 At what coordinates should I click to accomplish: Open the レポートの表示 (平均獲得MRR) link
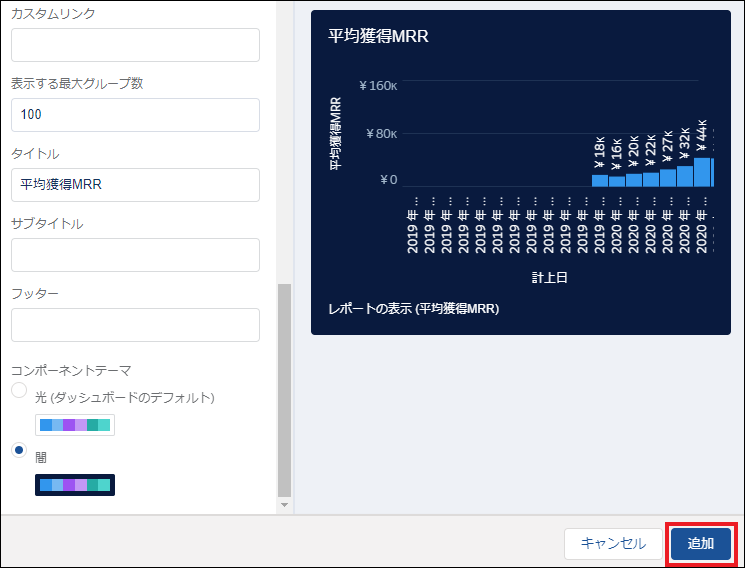coord(413,309)
